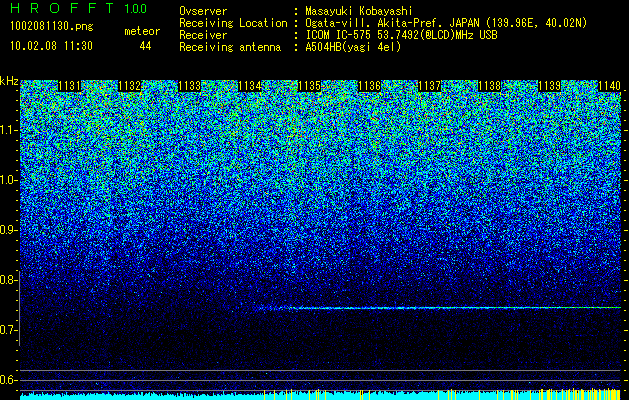Viewport: 629px width, 400px height.
Task: Click the Receiving Location value text
Action: click(446, 23)
